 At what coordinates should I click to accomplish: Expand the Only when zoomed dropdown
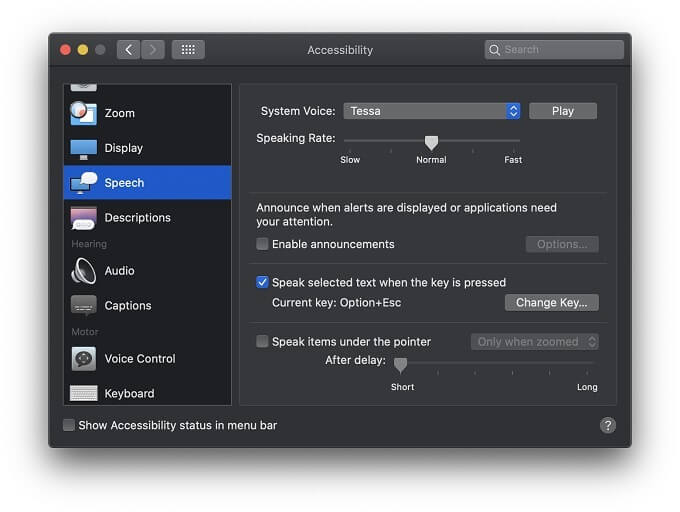click(x=535, y=342)
